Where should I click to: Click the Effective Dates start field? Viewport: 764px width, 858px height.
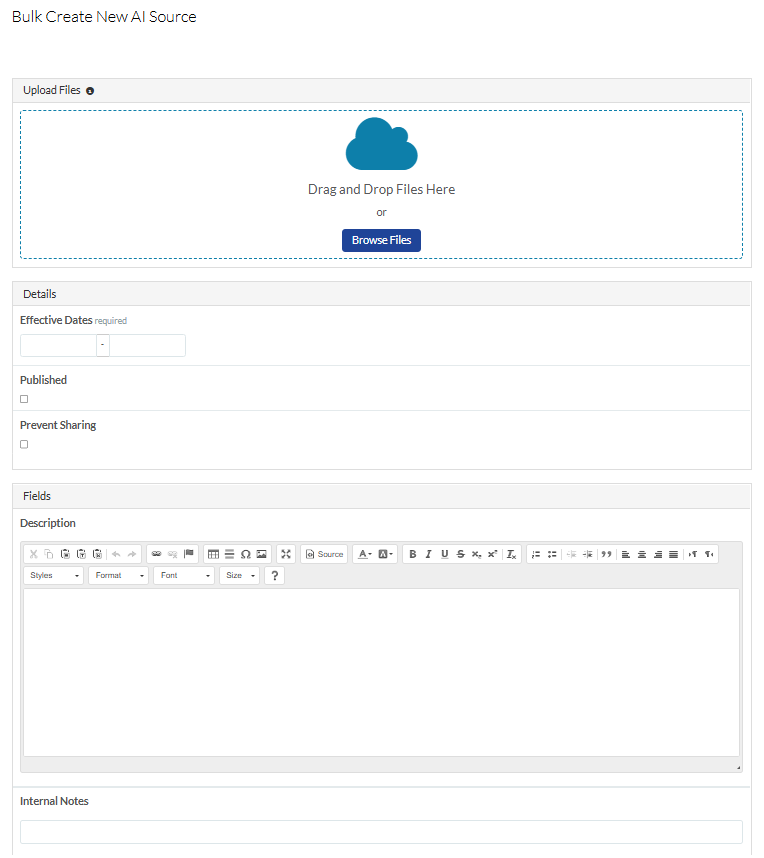[58, 346]
